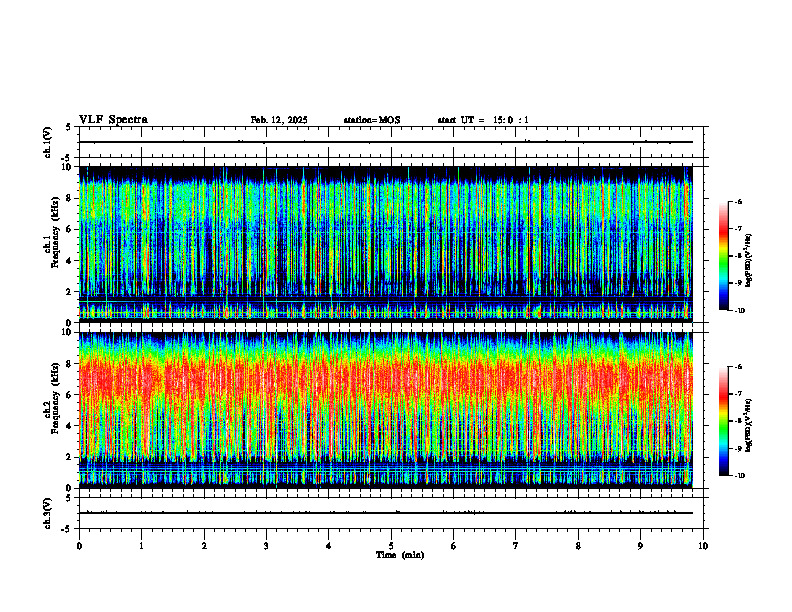Click the "ch.3(V)" axis label

click(x=48, y=513)
